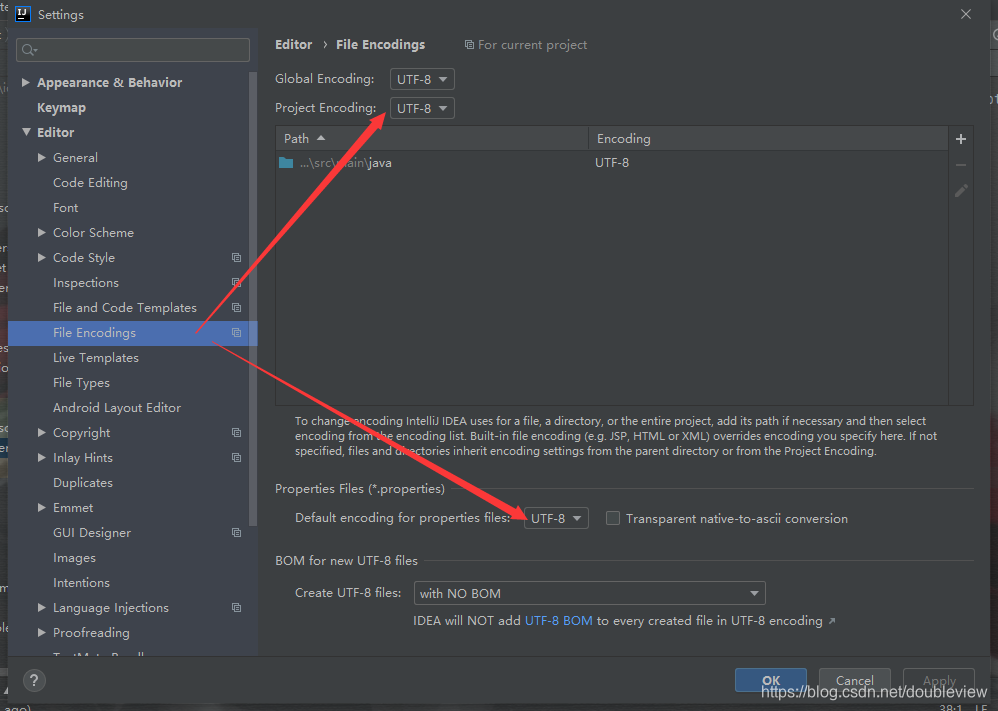
Task: Click the OK button
Action: point(771,680)
